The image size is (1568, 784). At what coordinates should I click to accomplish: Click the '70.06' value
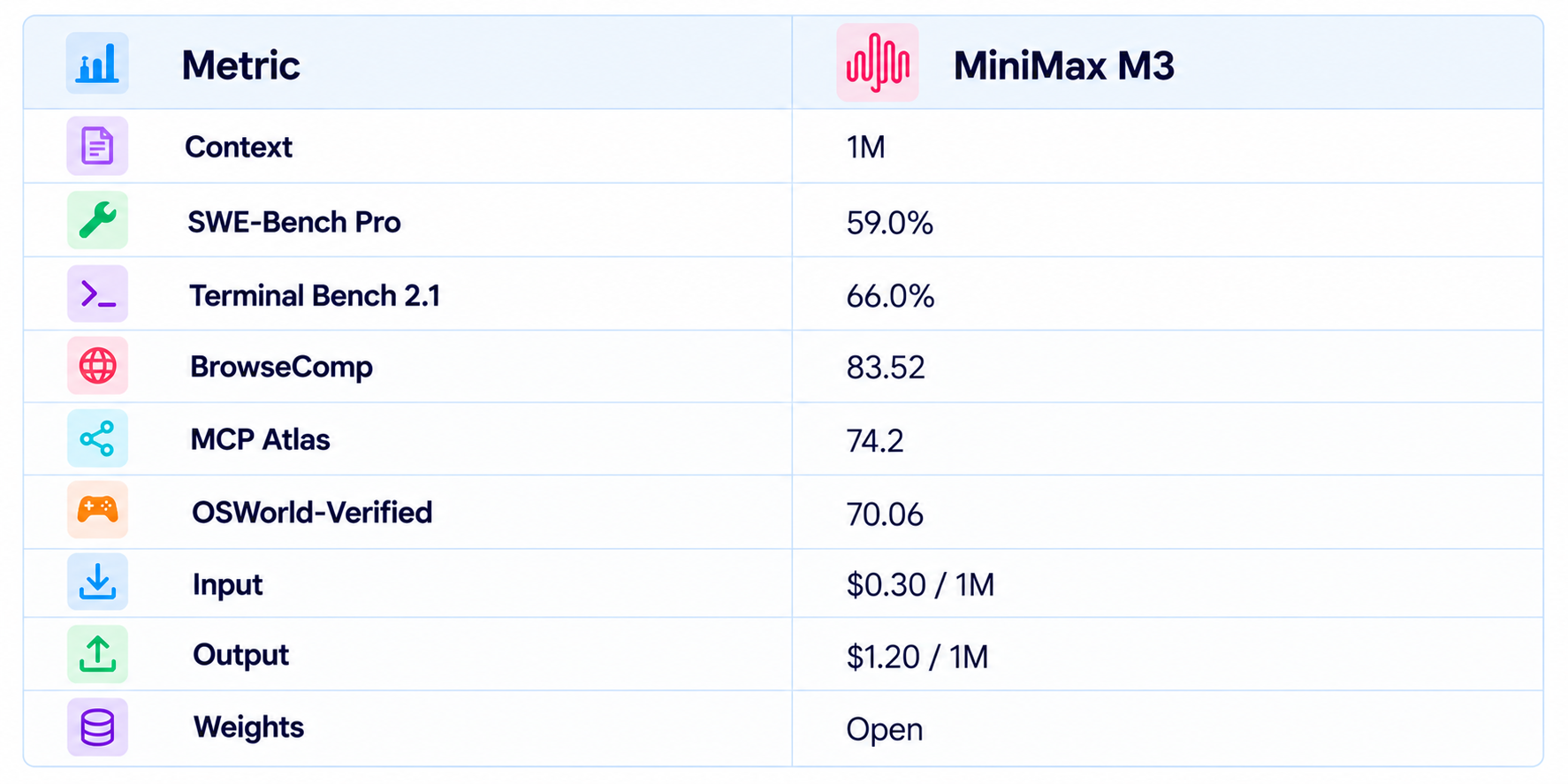coord(885,514)
